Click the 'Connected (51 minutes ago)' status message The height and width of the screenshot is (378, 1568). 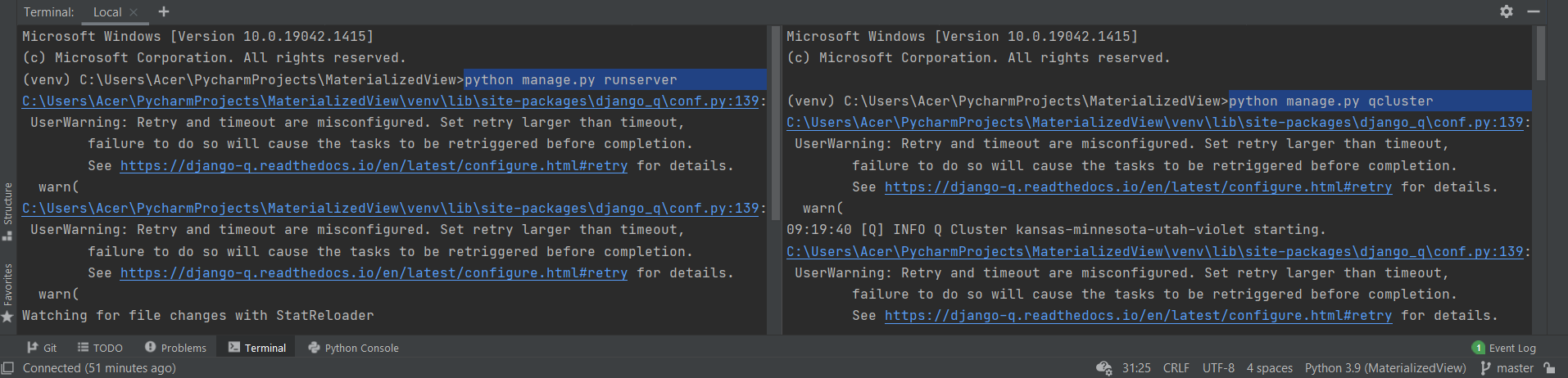click(x=99, y=368)
